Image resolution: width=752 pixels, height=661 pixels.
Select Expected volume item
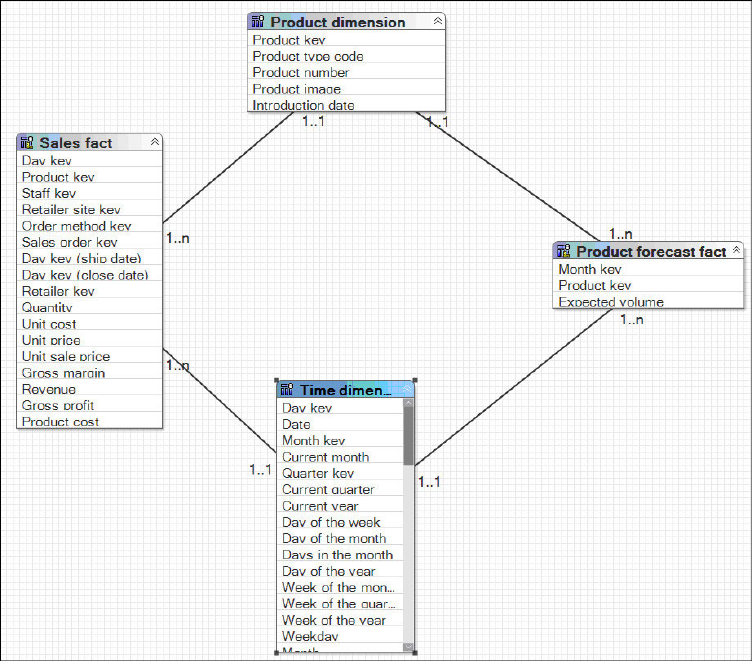point(648,302)
